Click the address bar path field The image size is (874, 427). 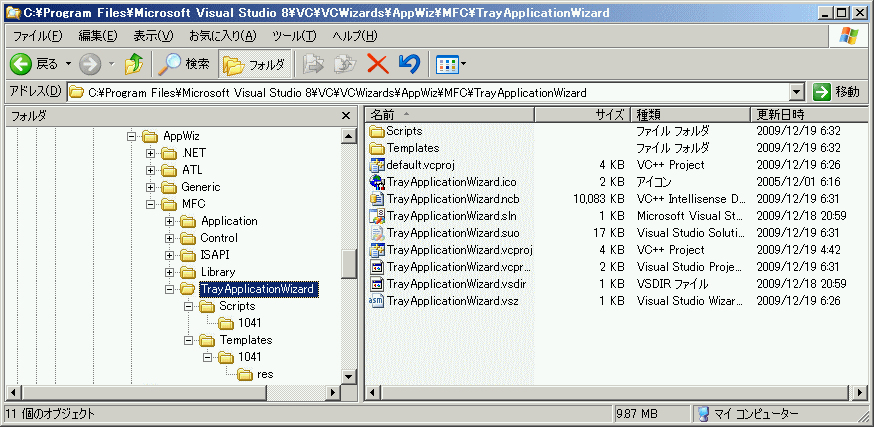click(429, 92)
